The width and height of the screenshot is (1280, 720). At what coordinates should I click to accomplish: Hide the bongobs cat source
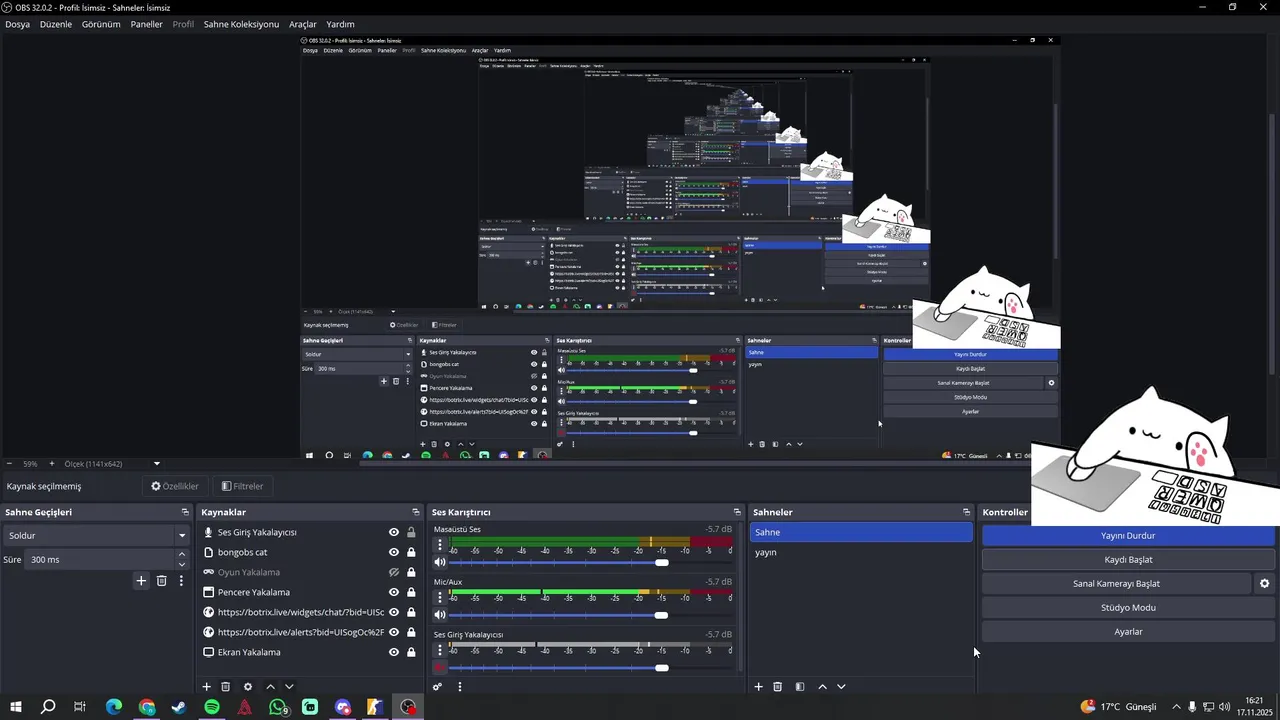(x=394, y=552)
